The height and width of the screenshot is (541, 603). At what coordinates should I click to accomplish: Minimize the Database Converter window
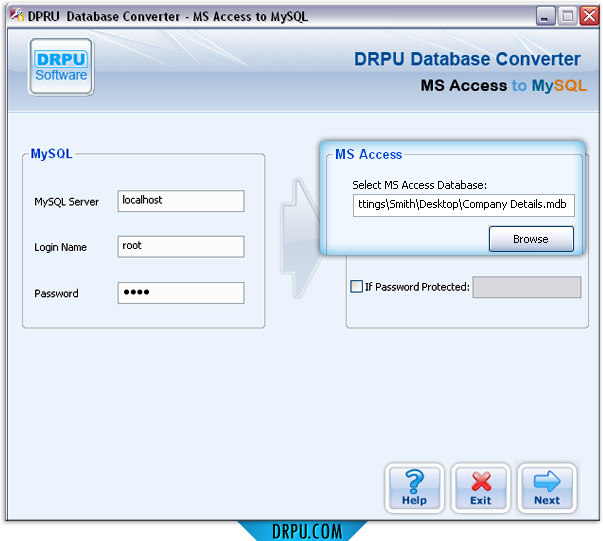point(546,16)
